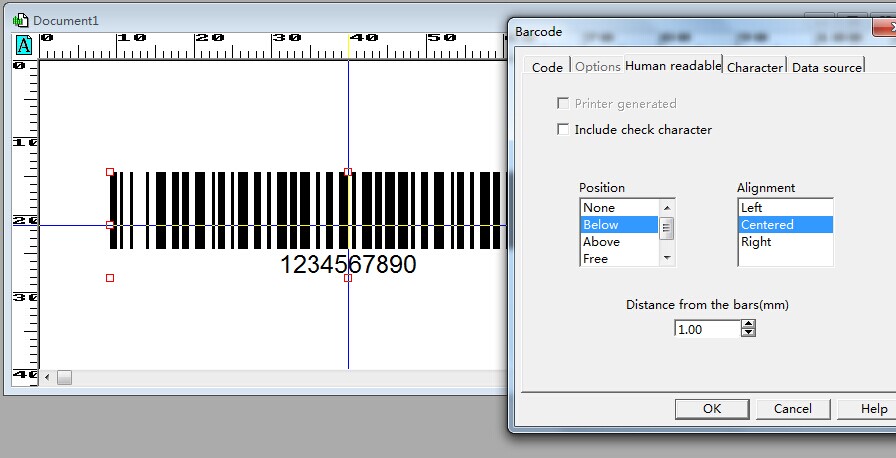Select Below in Position list
This screenshot has width=896, height=458.
(619, 224)
